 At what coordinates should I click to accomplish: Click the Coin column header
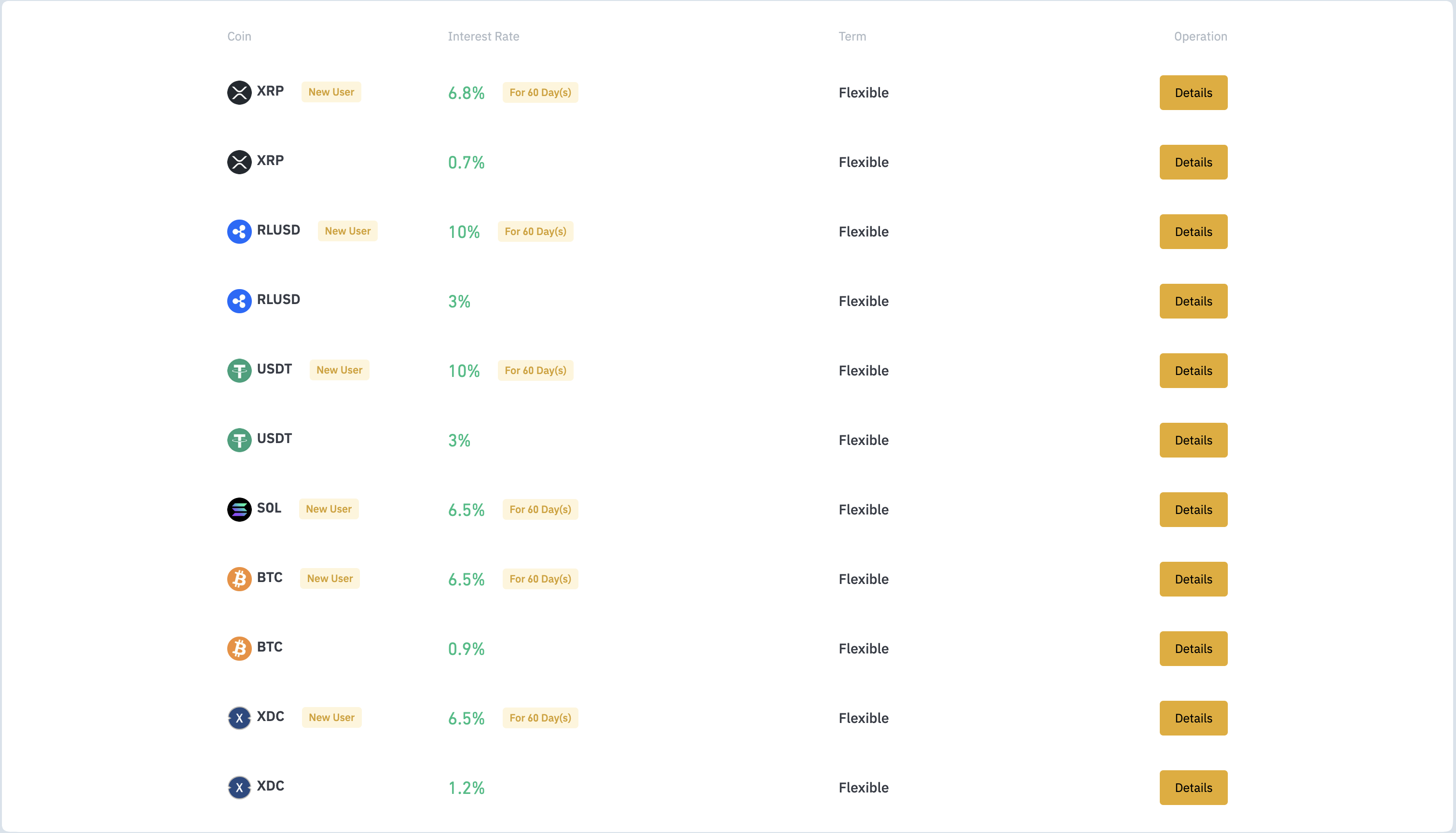point(239,37)
